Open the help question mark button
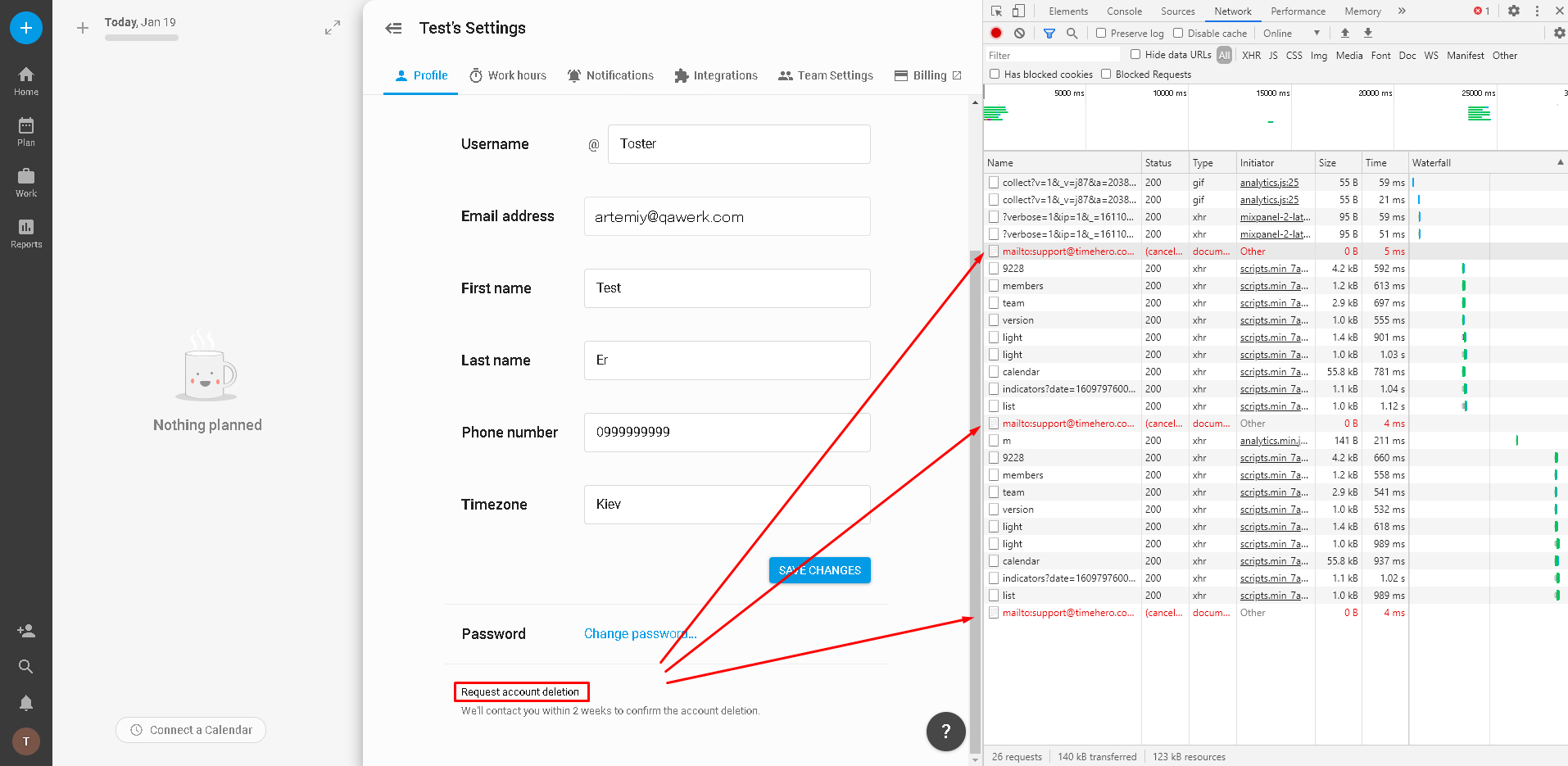 pyautogui.click(x=946, y=732)
